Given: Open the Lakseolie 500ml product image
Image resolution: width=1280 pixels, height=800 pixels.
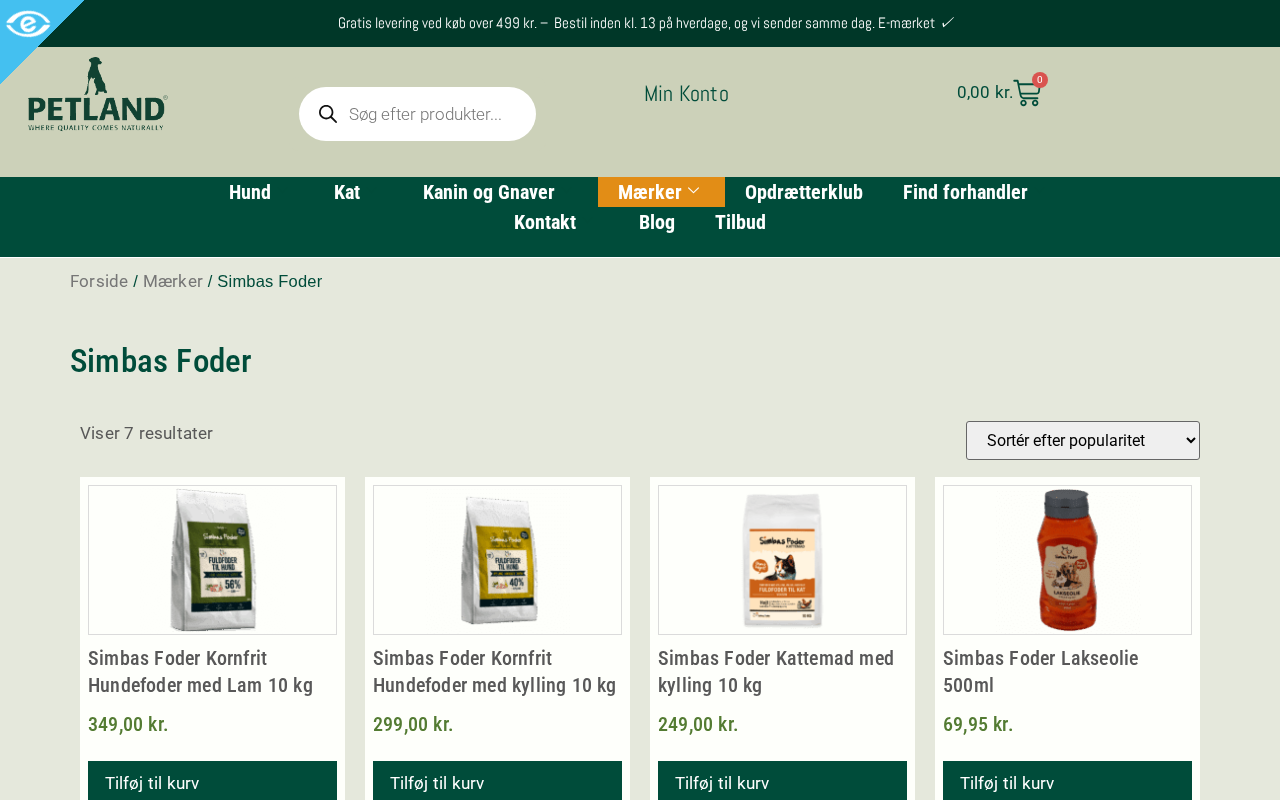Looking at the screenshot, I should click(x=1067, y=560).
